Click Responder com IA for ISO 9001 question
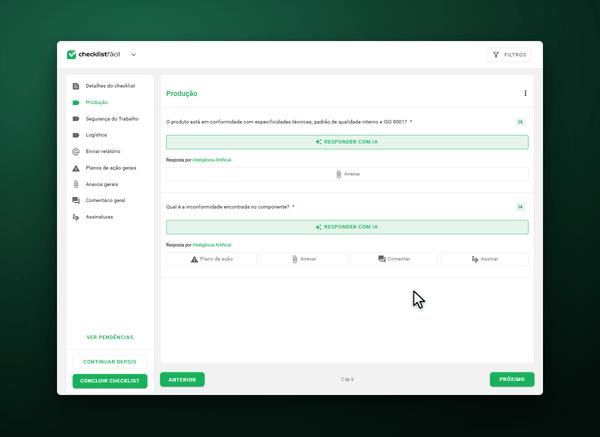Viewport: 600px width, 437px height. 347,142
